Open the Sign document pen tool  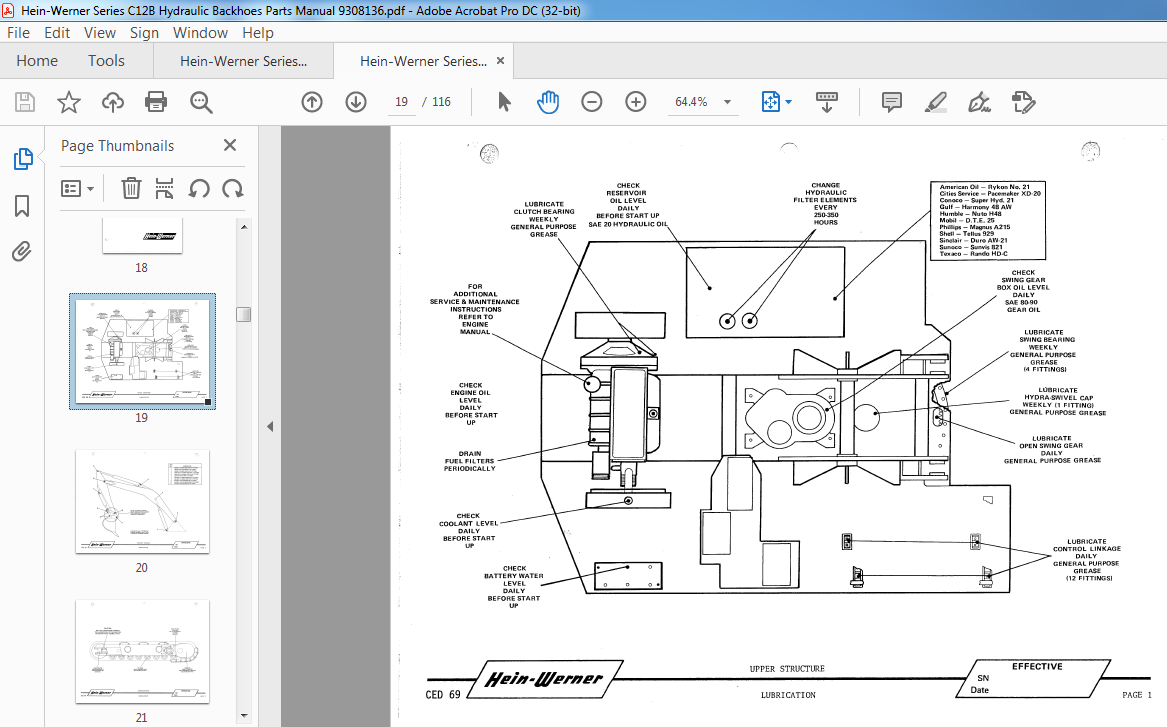[979, 102]
